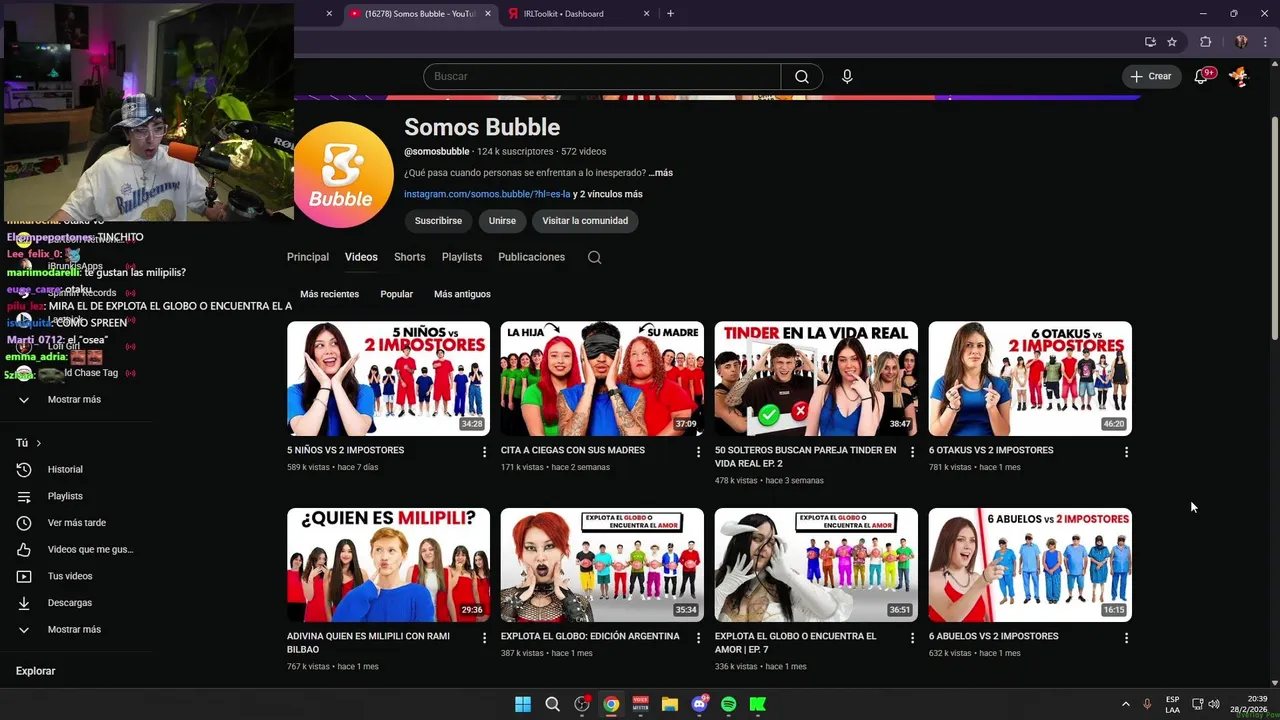Open the green Kick app in taskbar

point(758,704)
